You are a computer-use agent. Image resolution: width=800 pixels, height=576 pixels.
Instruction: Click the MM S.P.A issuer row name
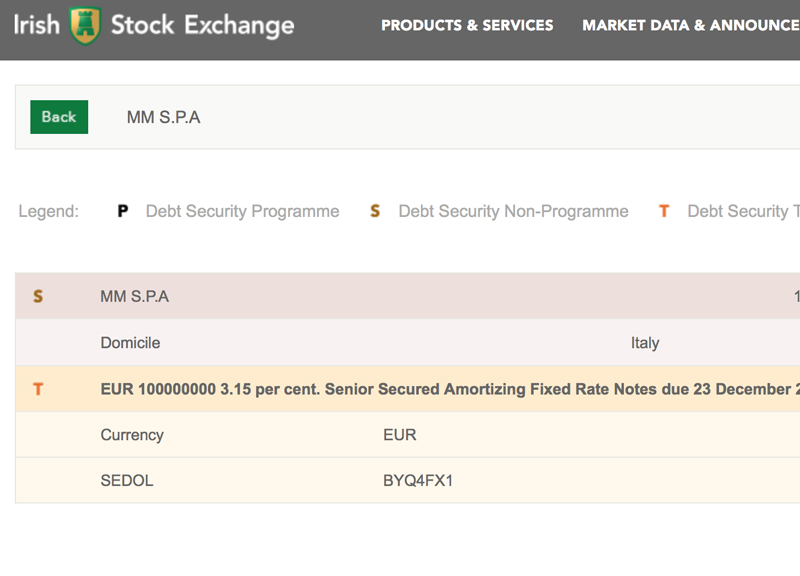(134, 296)
